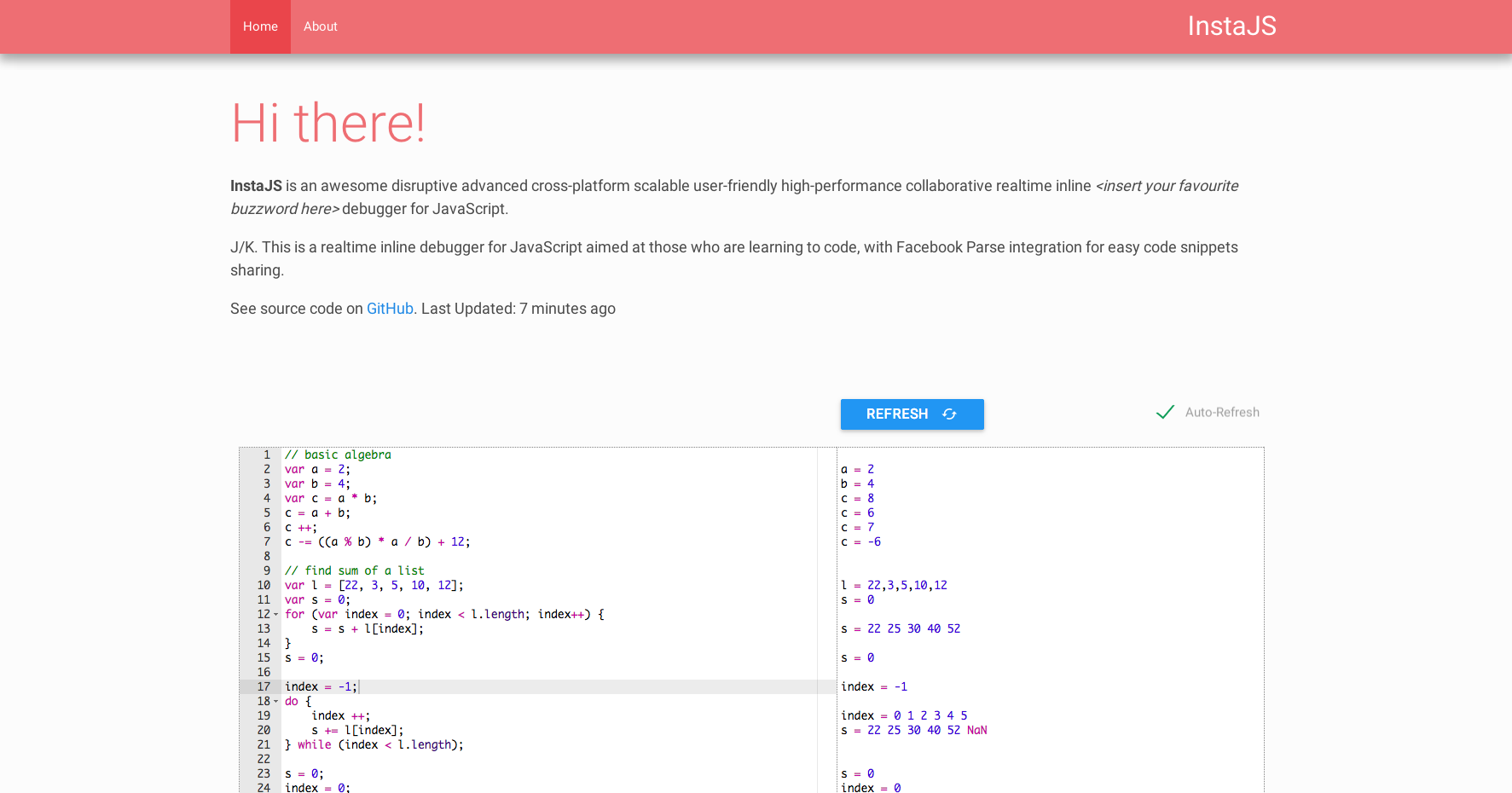Click code line 'index ++;' inside do loop
The image size is (1512, 793).
pyautogui.click(x=341, y=716)
